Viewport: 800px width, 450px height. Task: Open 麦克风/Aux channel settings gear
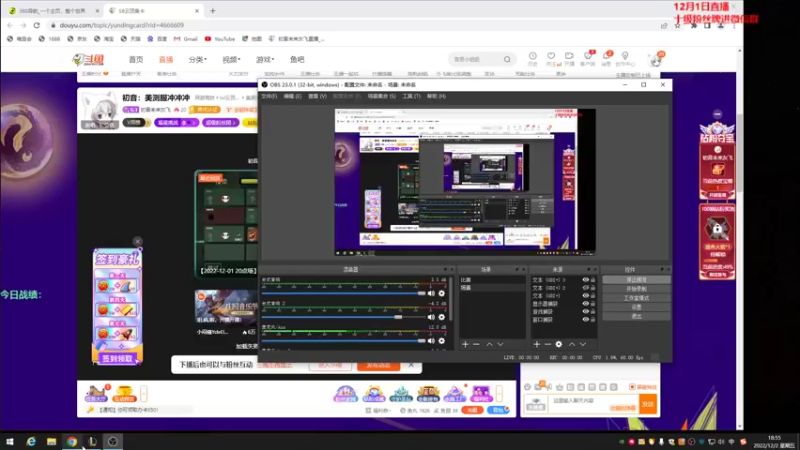(x=442, y=340)
